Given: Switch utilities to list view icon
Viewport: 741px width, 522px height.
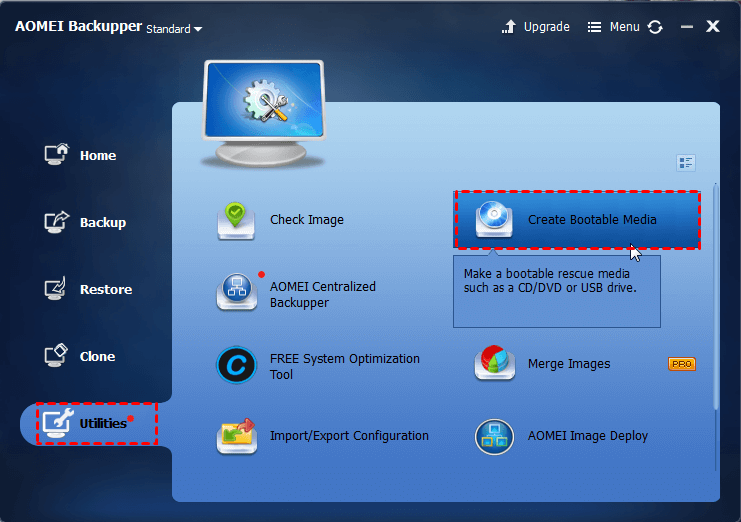Looking at the screenshot, I should [685, 163].
